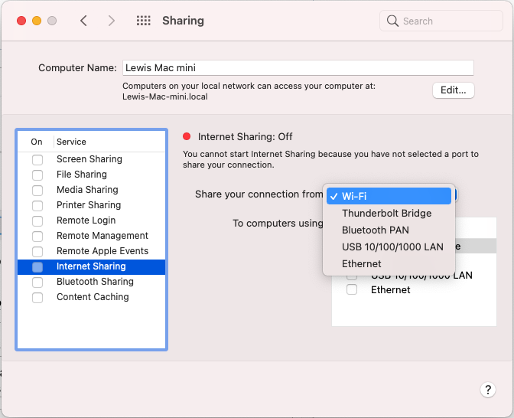Image resolution: width=514 pixels, height=418 pixels.
Task: Enable the Screen Sharing checkbox
Action: (x=37, y=160)
